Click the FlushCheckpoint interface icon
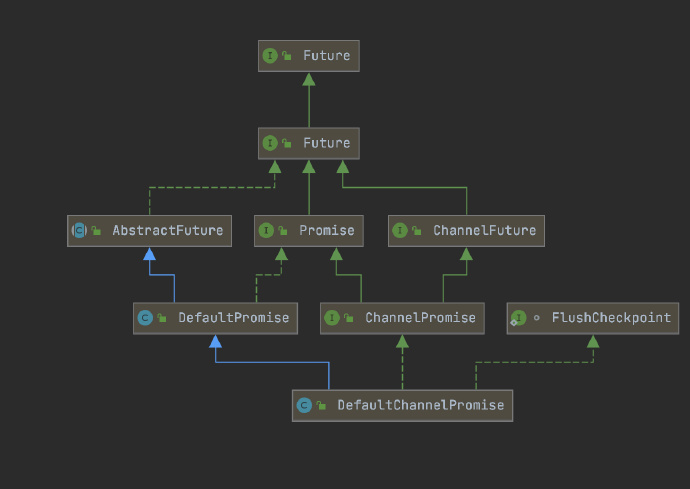Screen dimensions: 690x489 pyautogui.click(x=518, y=318)
